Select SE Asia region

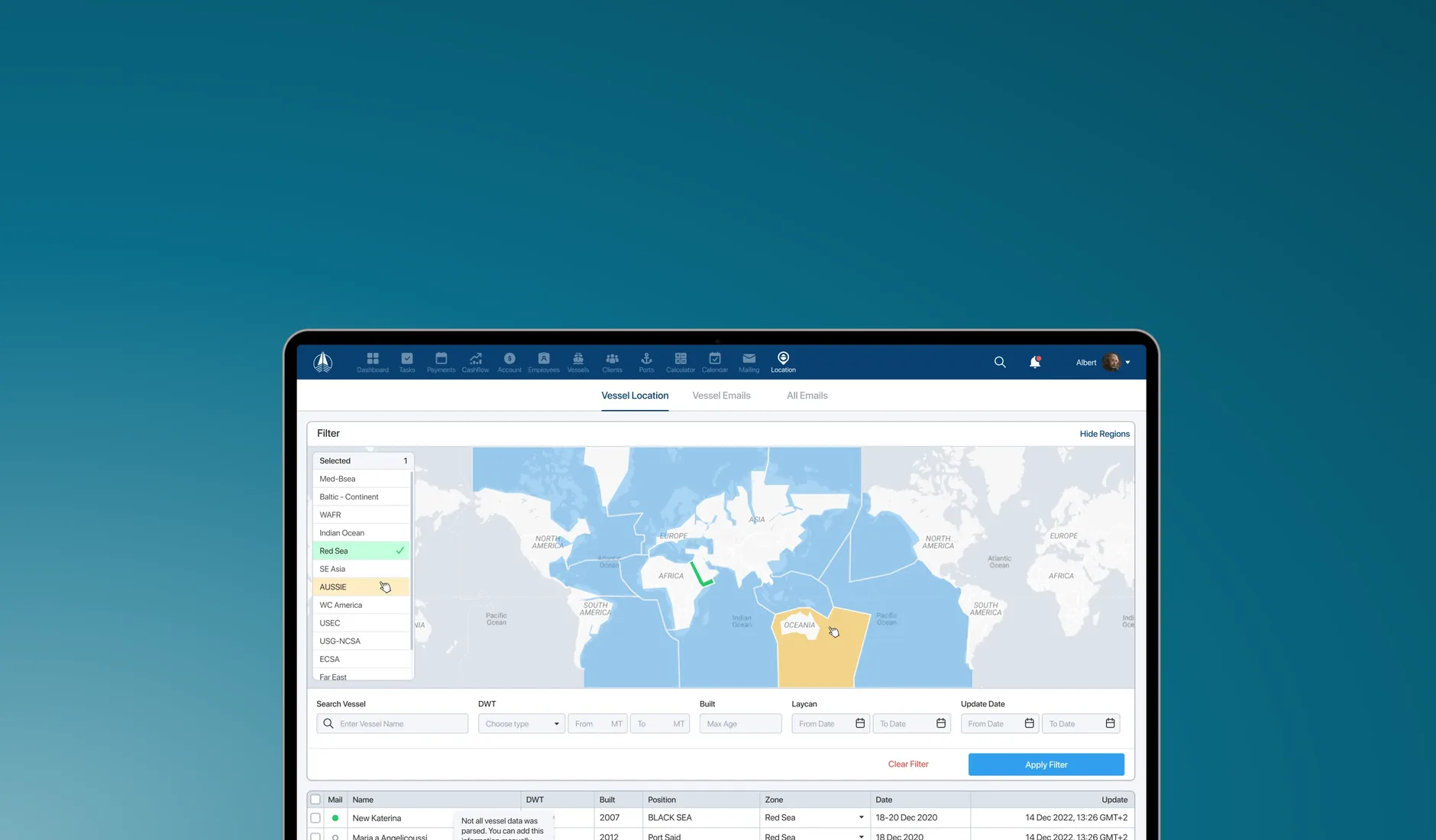coord(361,569)
